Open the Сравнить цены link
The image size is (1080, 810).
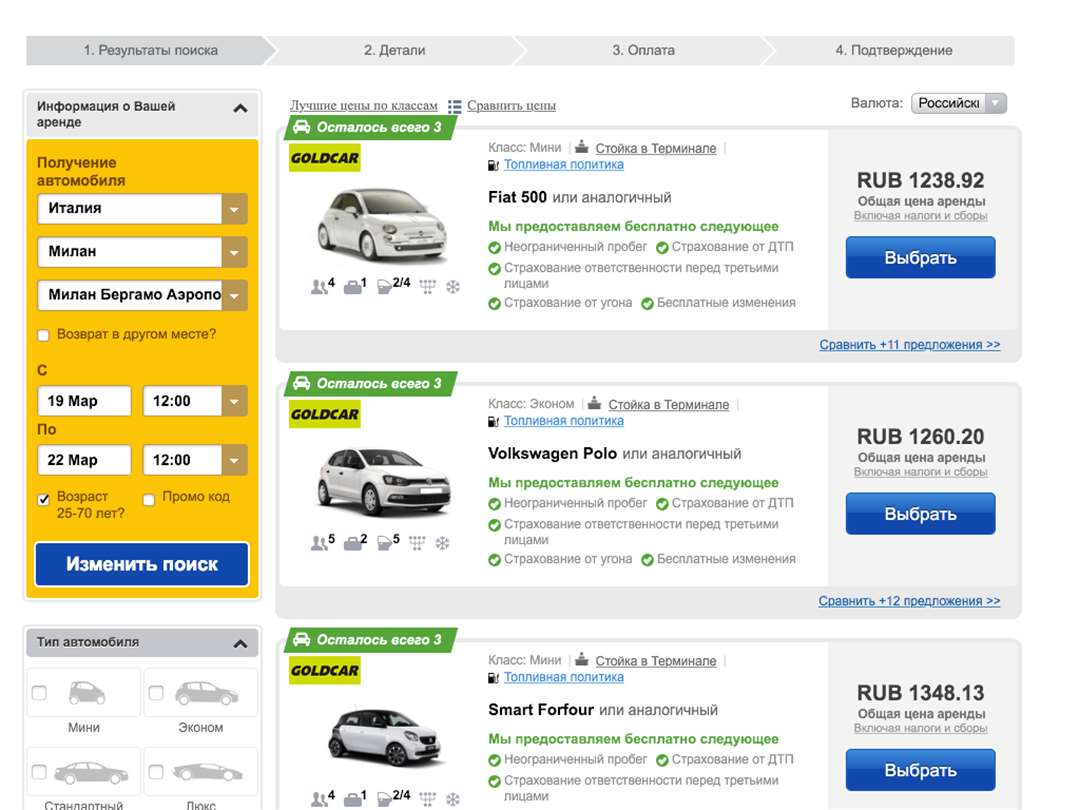(511, 105)
